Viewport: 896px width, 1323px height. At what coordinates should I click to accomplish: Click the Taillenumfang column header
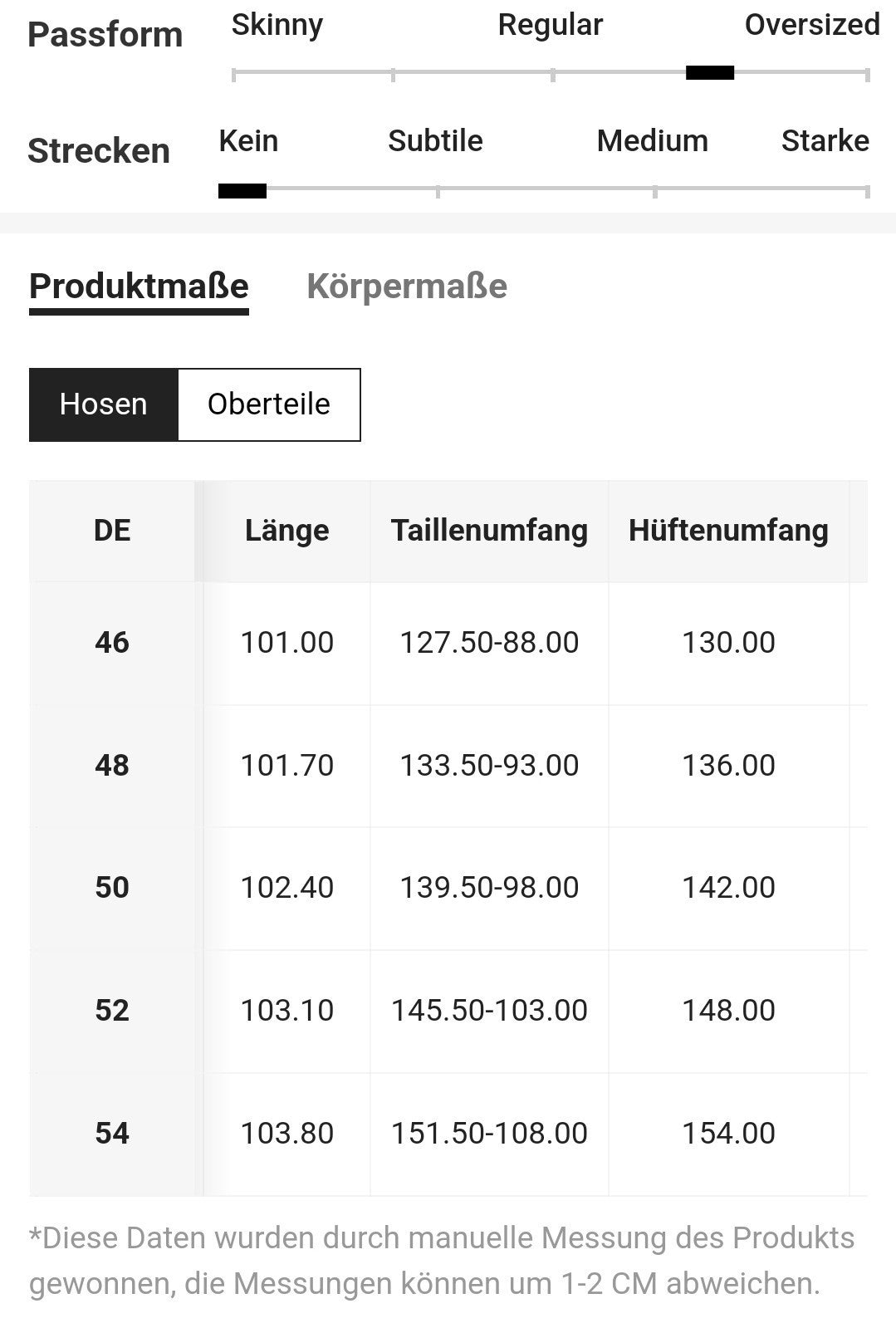tap(490, 531)
